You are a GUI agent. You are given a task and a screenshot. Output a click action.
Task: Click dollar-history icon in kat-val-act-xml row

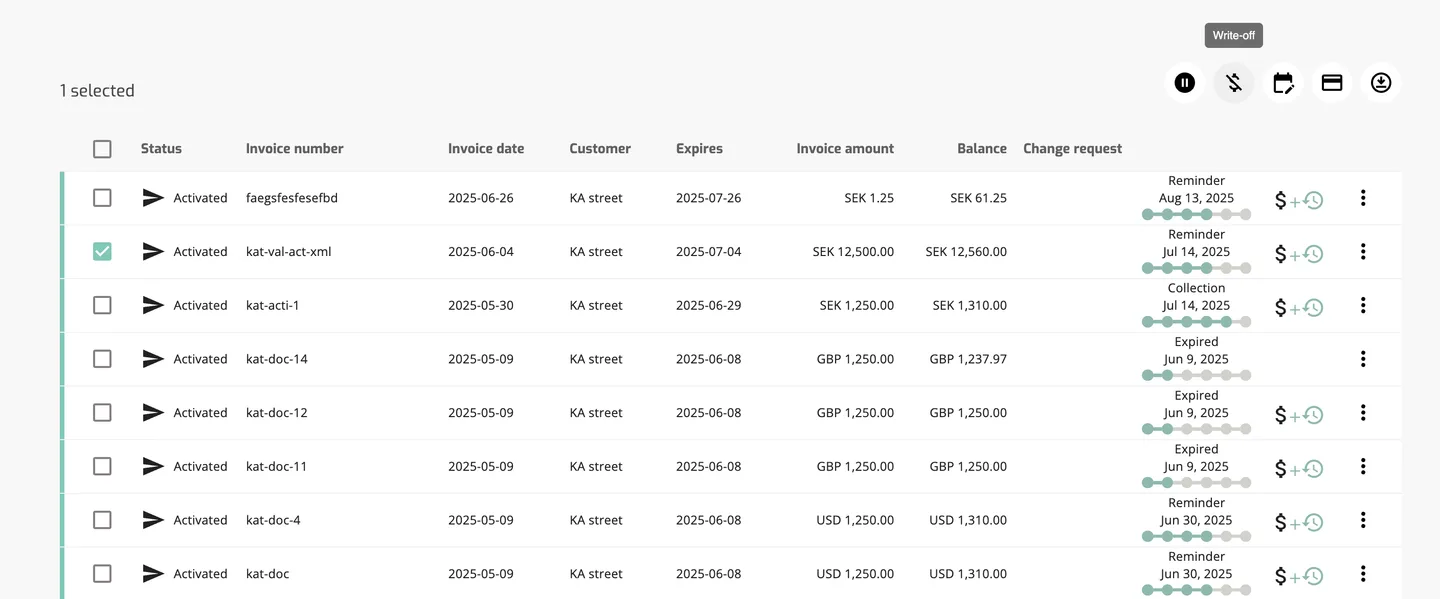click(1299, 254)
